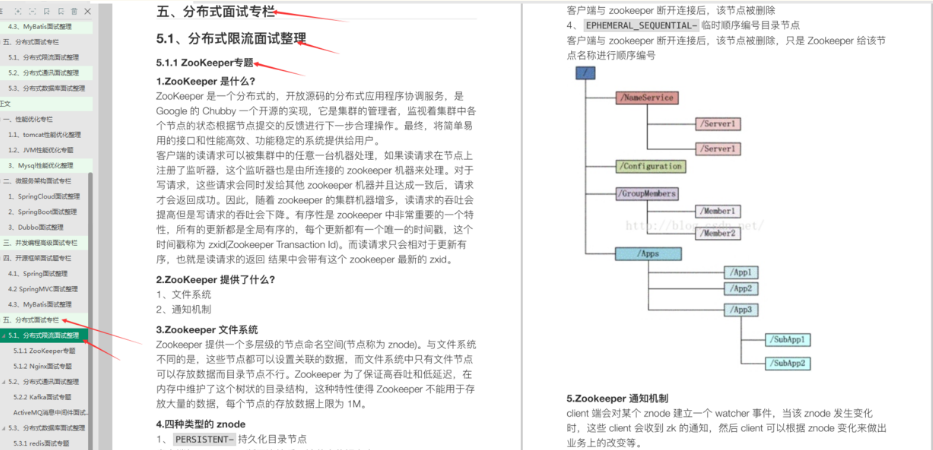
Task: Collapse the 5.2 outline node triangle
Action: [4, 382]
